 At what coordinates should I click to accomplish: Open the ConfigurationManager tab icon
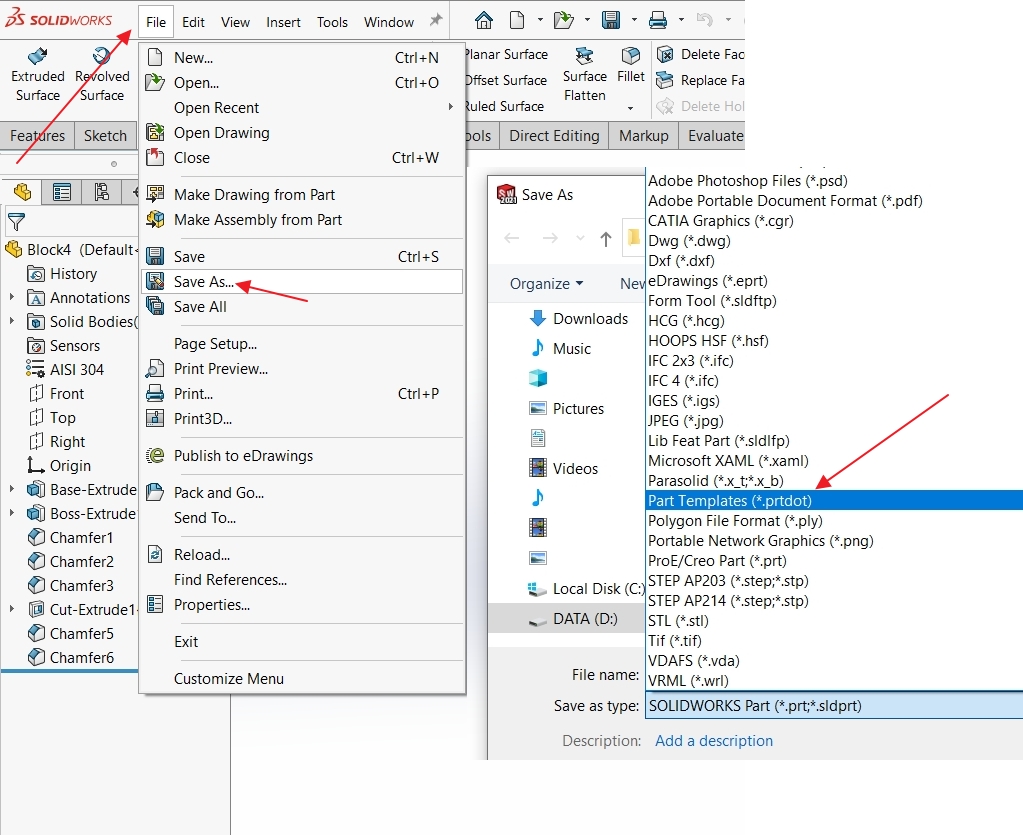pos(102,192)
